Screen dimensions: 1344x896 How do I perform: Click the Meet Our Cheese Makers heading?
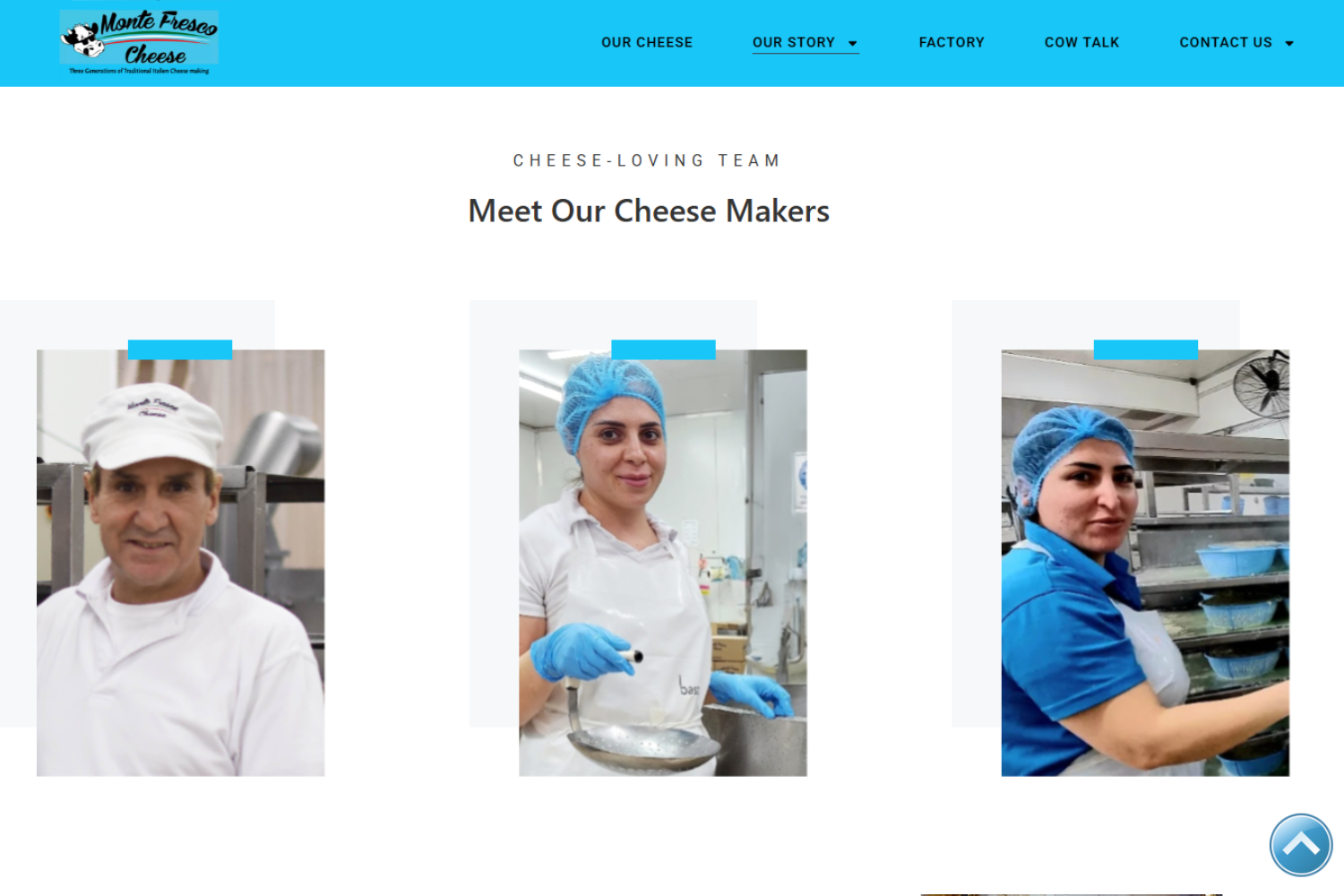click(649, 211)
